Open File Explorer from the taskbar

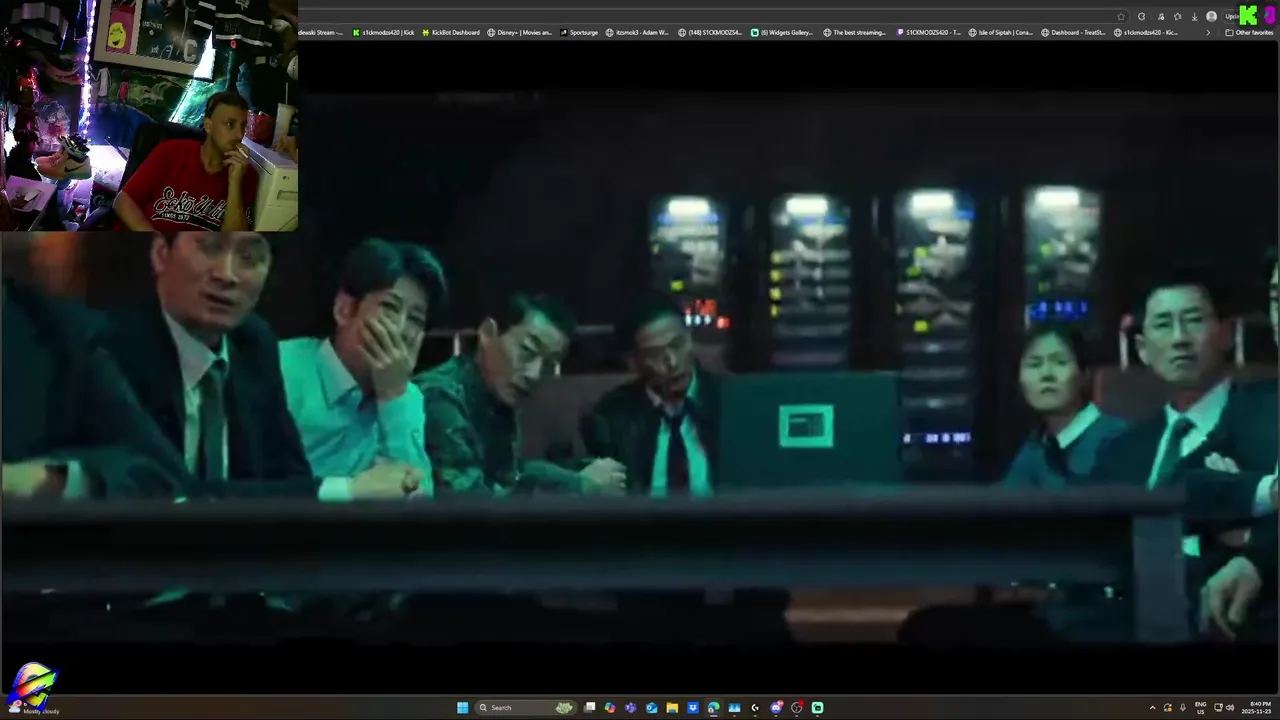(672, 708)
